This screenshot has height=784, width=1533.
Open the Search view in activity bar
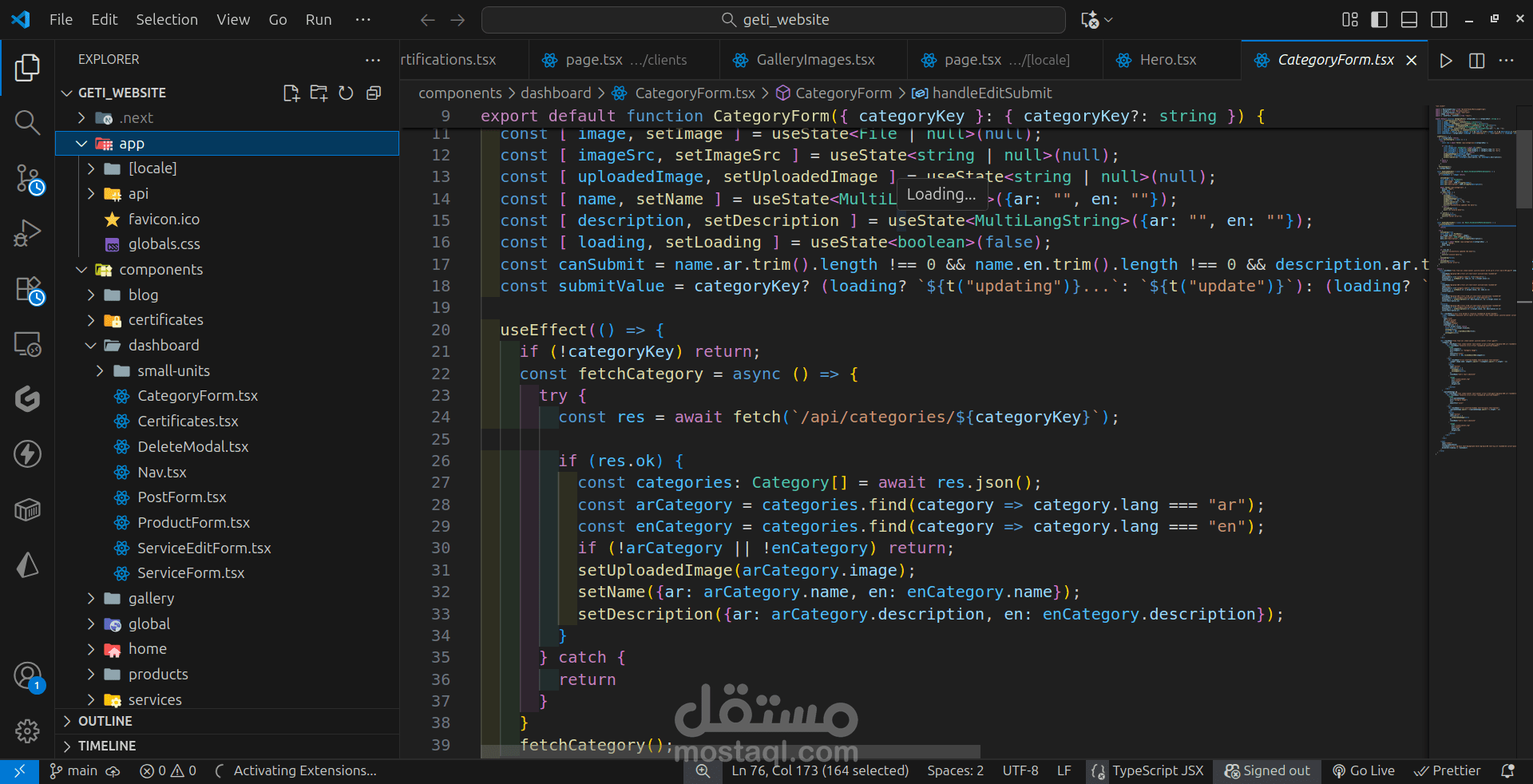pos(27,122)
